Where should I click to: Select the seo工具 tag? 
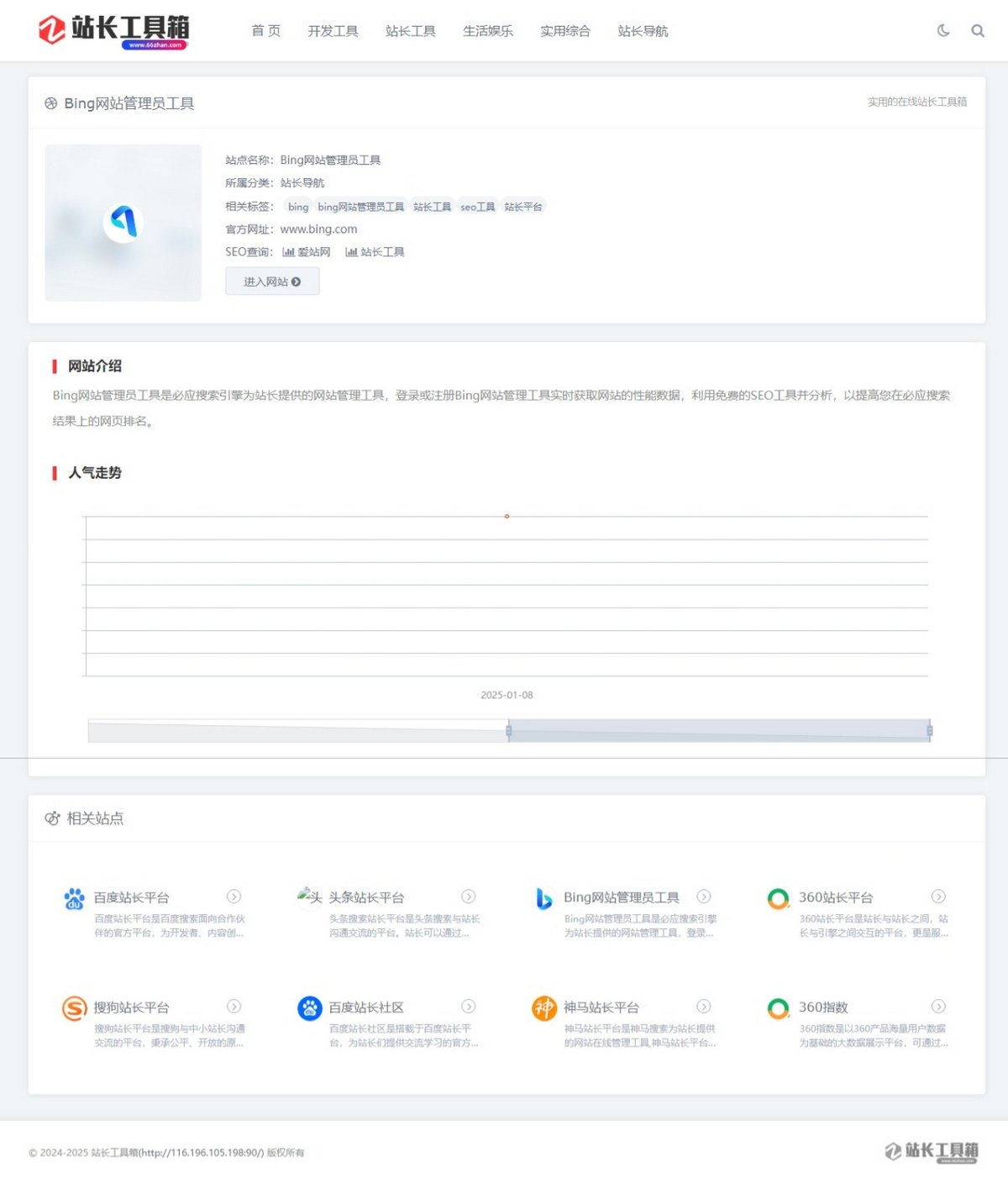click(x=477, y=207)
